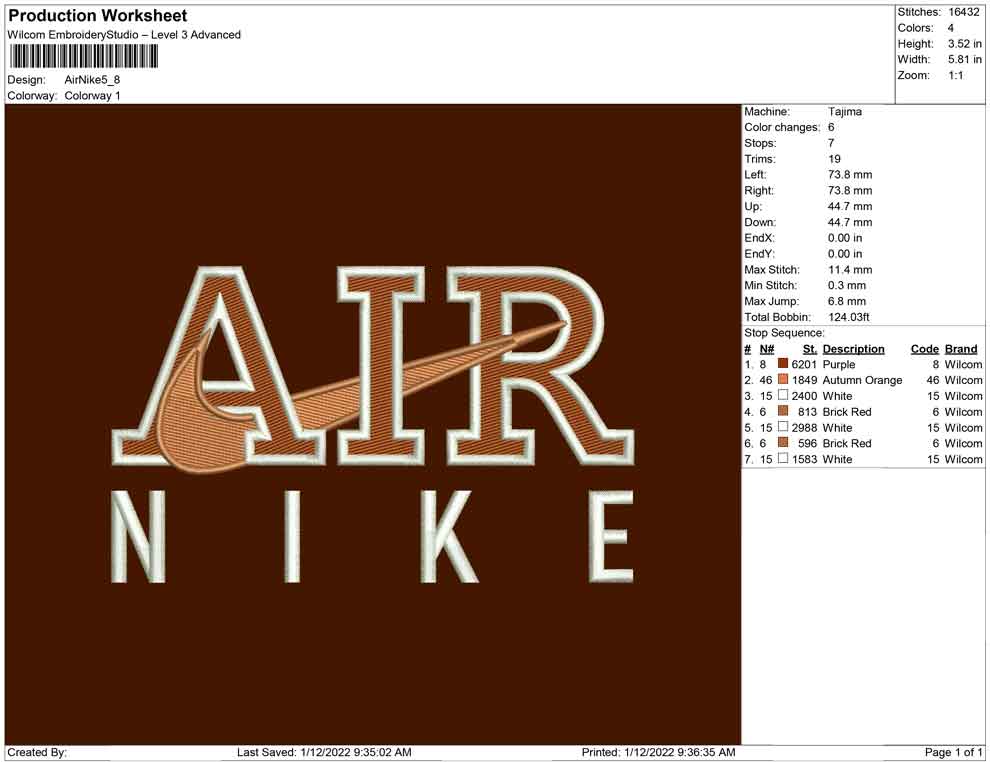Image resolution: width=990 pixels, height=762 pixels.
Task: Select the white swatch with 2400 stitches
Action: [783, 396]
